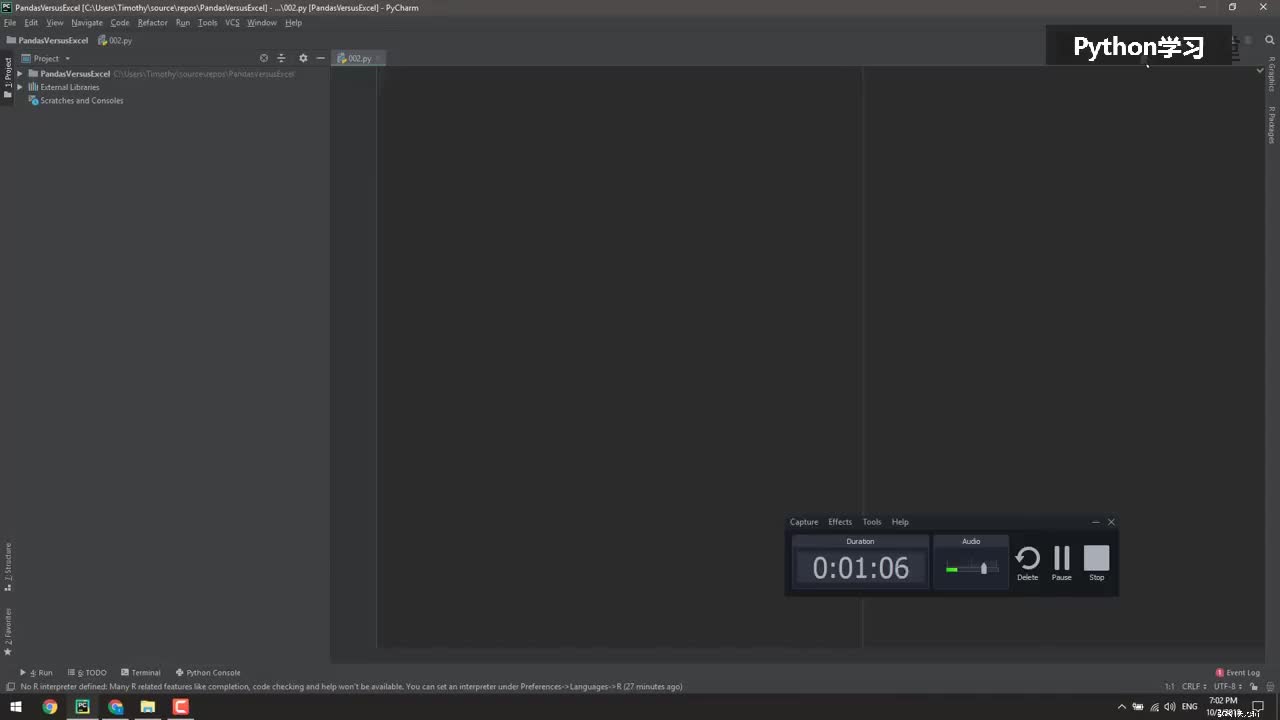Expand the External Libraries tree node
The image size is (1280, 720).
(19, 87)
